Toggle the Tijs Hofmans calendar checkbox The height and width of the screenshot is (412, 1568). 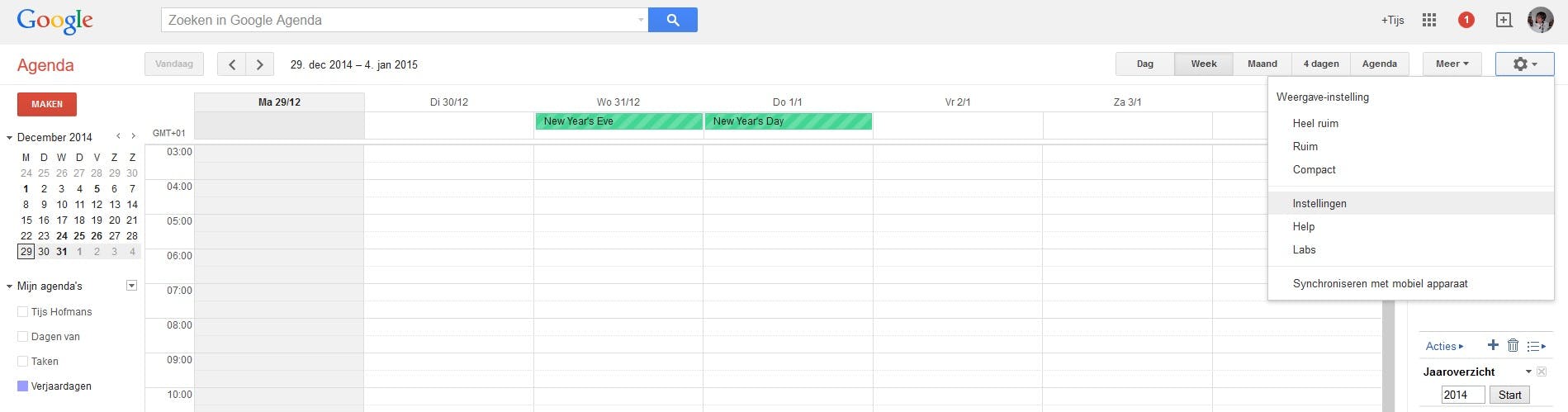click(23, 312)
